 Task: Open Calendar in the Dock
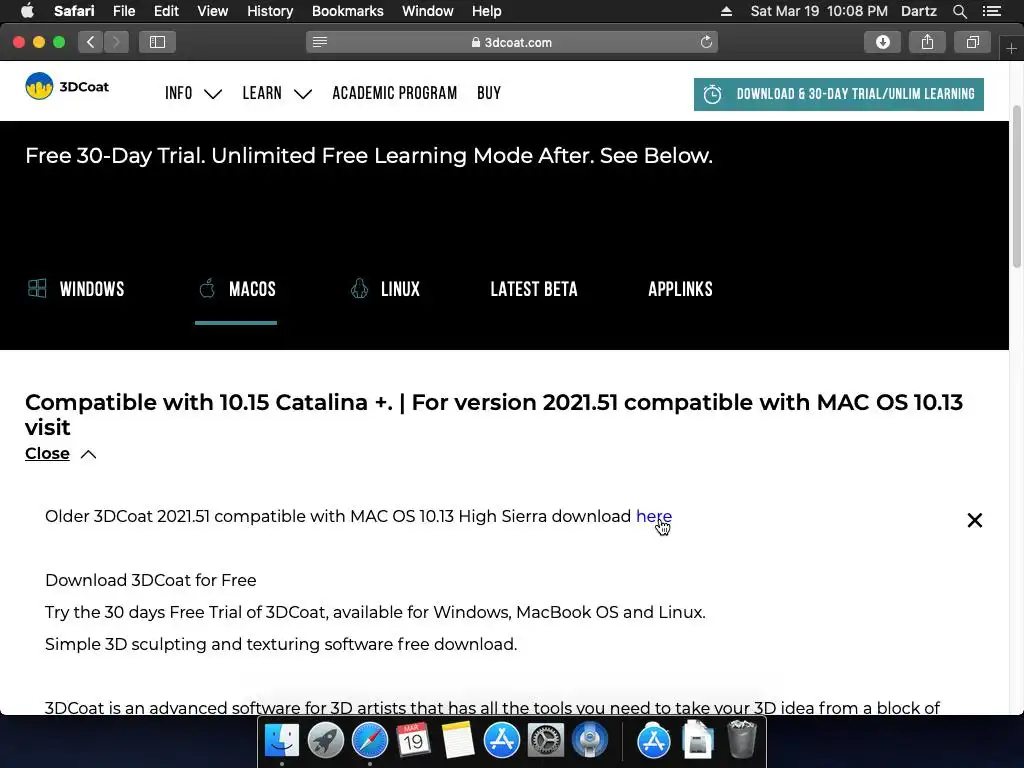pyautogui.click(x=413, y=741)
